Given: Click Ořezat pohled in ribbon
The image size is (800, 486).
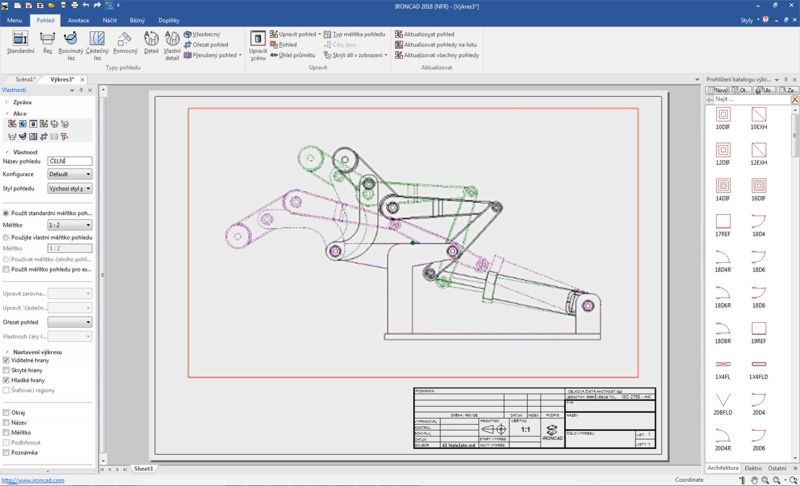Looking at the screenshot, I should pos(206,44).
